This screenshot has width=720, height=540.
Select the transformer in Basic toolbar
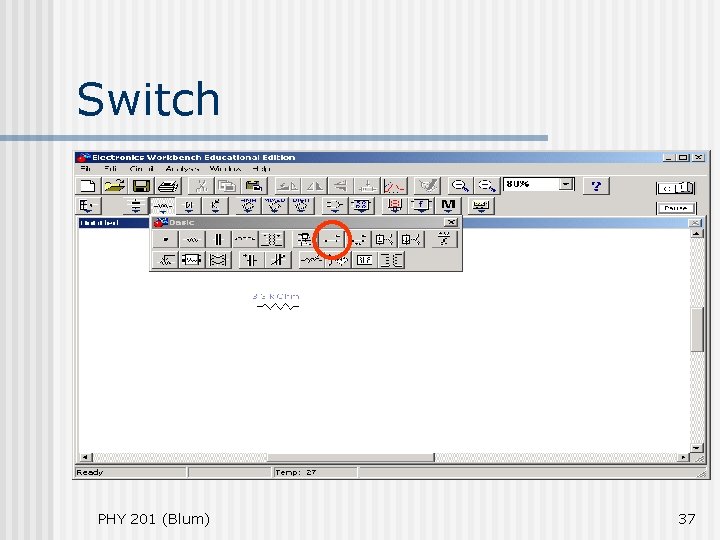(x=272, y=239)
